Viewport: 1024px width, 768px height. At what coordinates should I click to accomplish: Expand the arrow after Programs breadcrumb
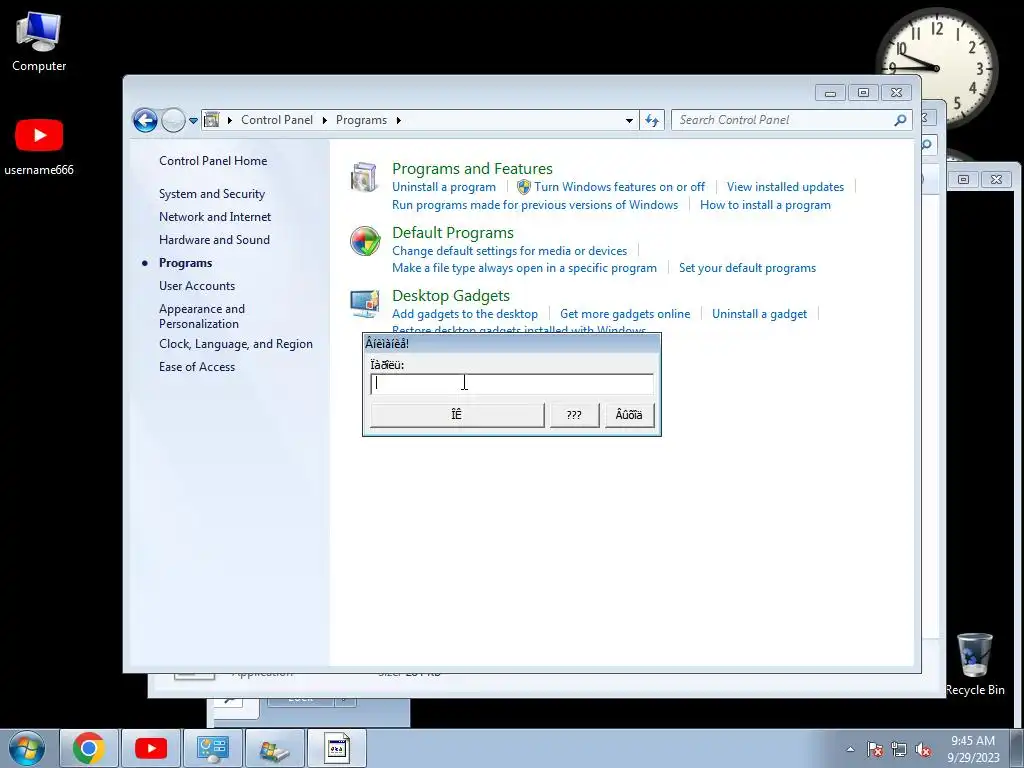398,120
